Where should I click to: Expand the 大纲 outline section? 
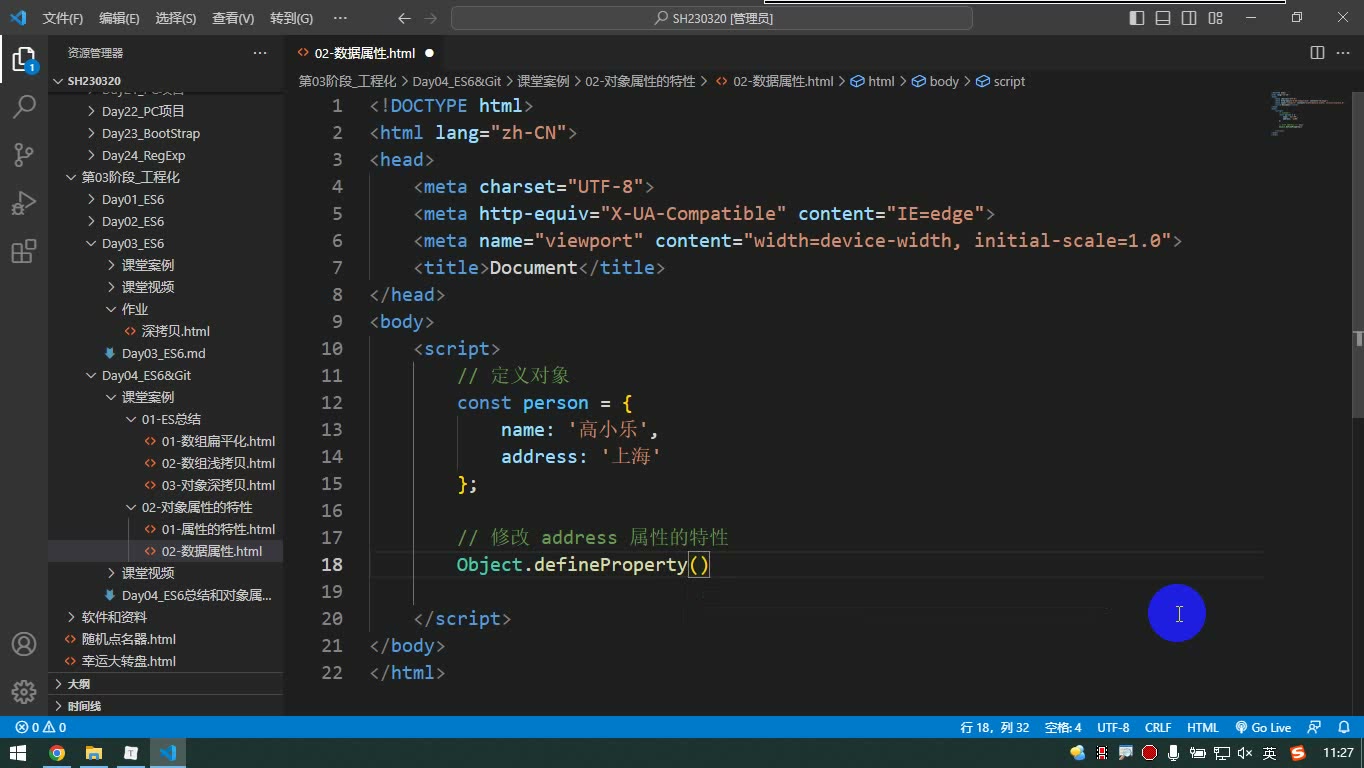78,684
